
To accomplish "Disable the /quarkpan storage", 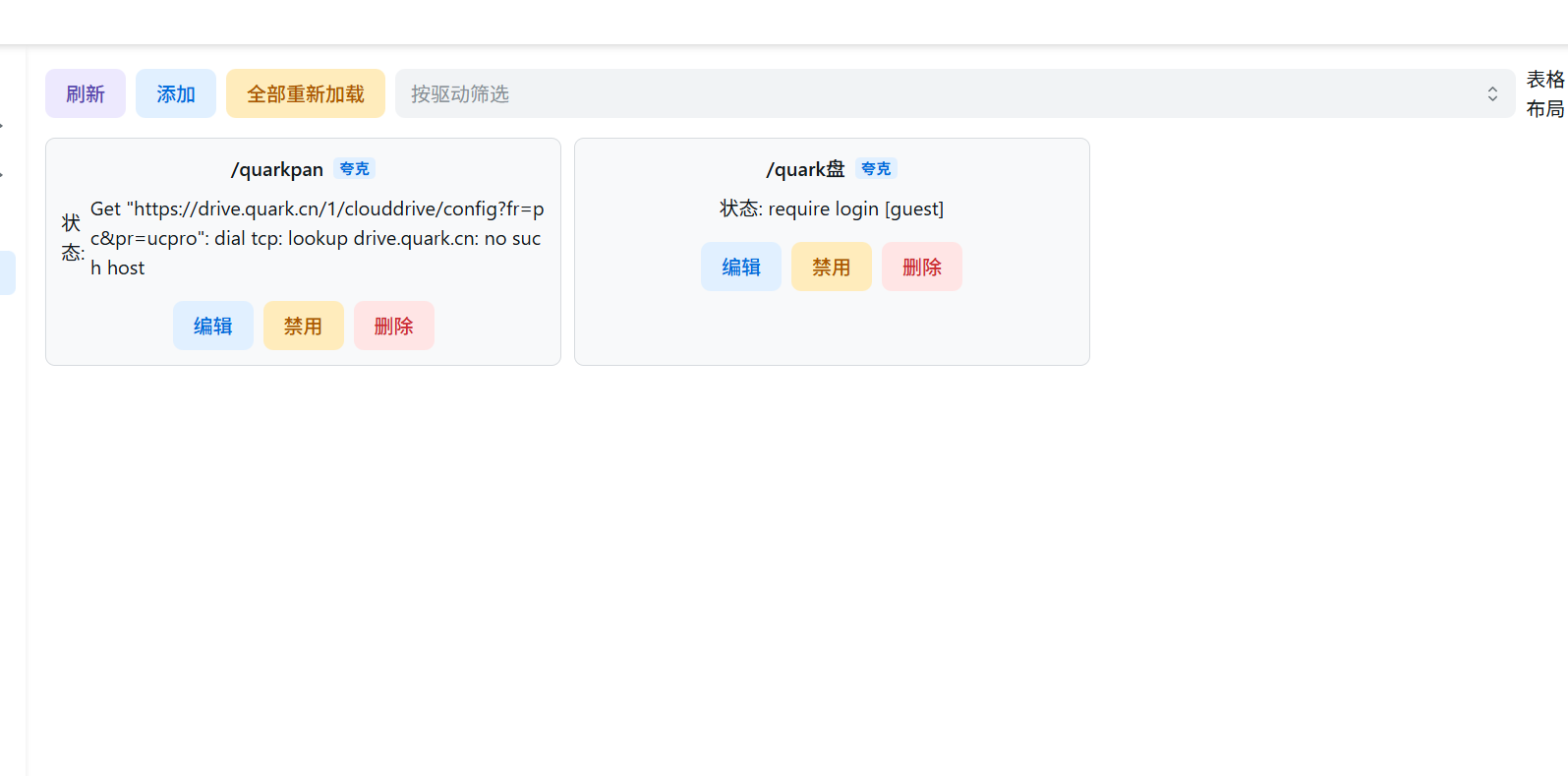I will [304, 326].
